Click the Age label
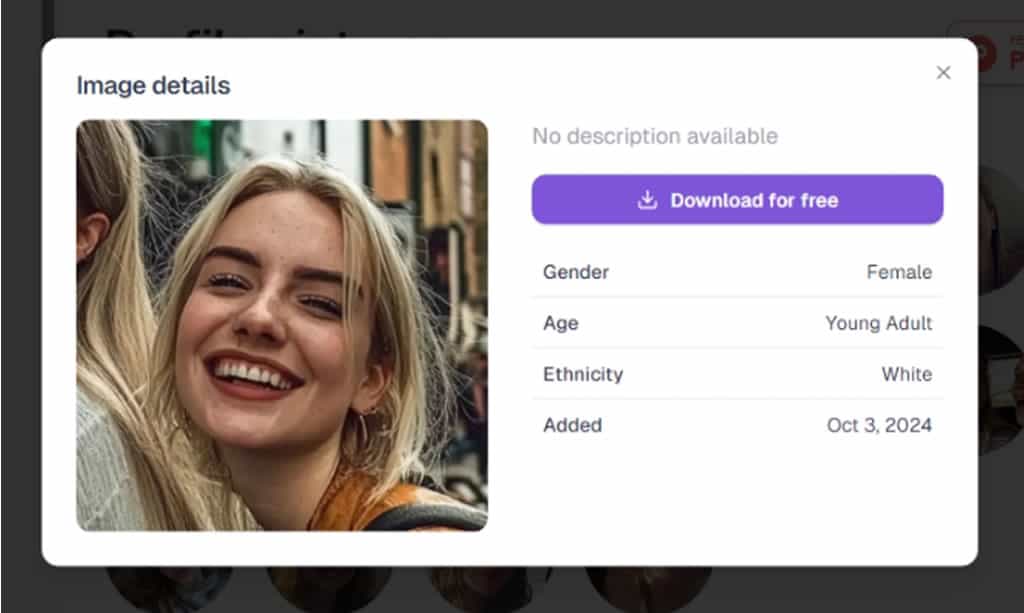Viewport: 1024px width, 613px height. click(x=561, y=323)
